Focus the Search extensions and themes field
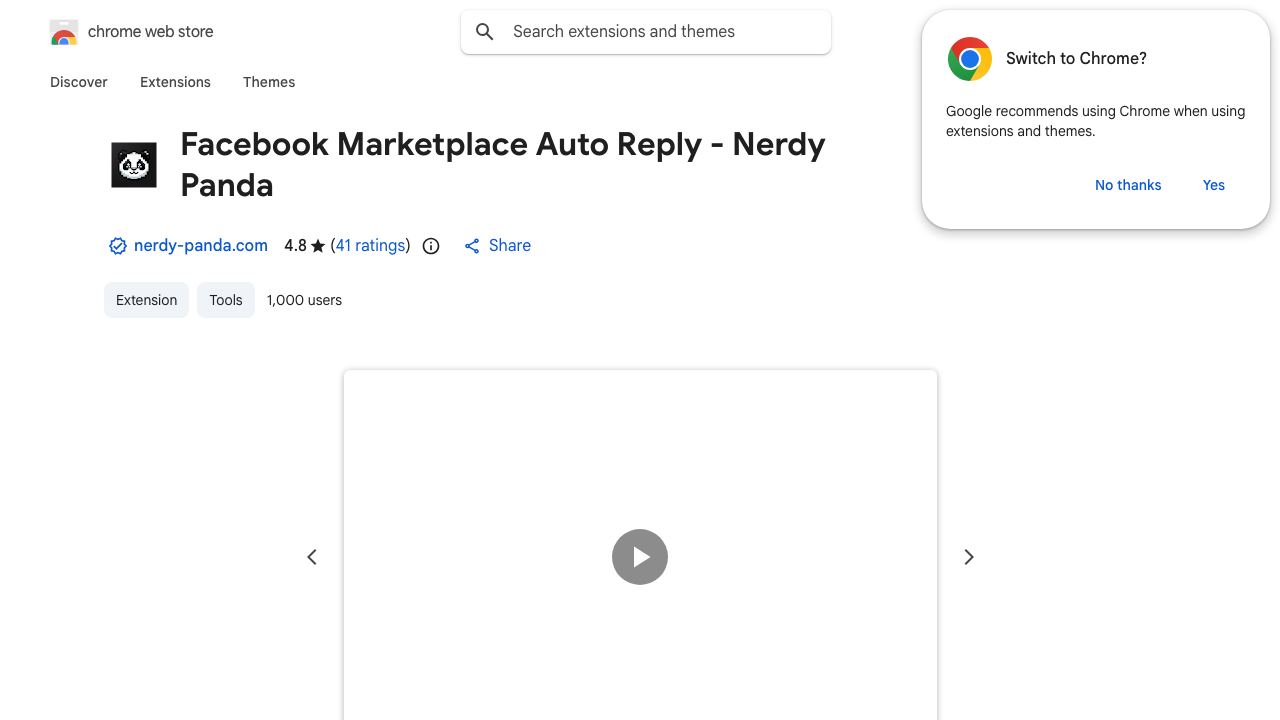This screenshot has height=720, width=1280. tap(646, 32)
